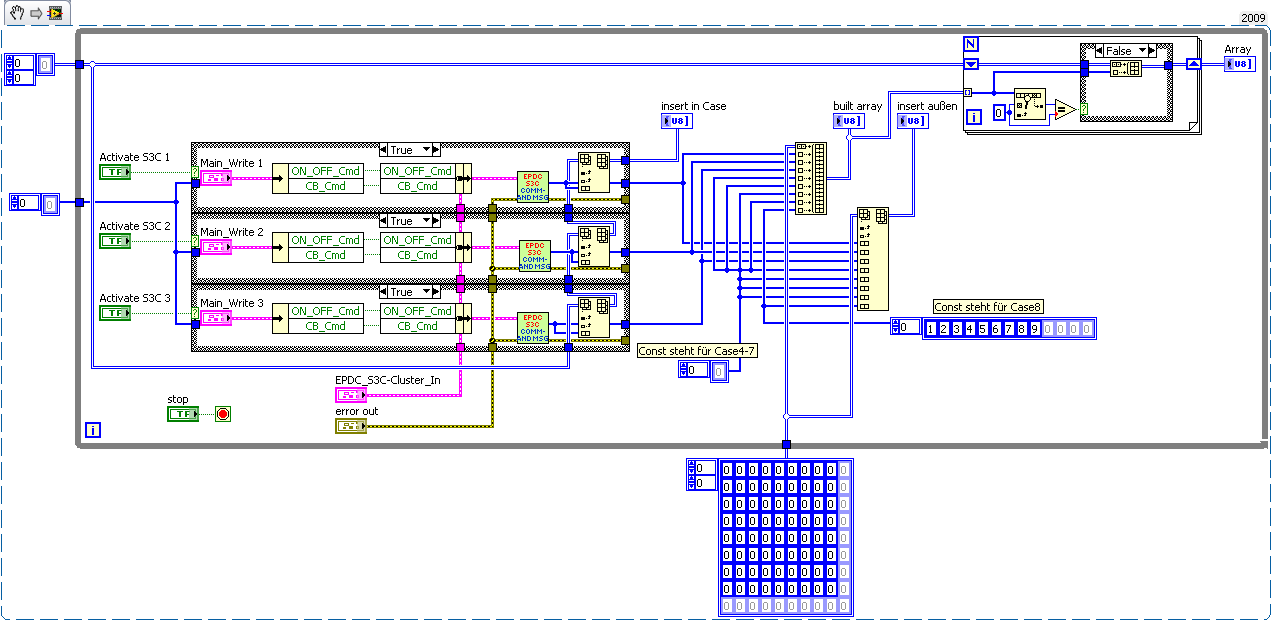Click the Array U8 indicator terminal
1272x621 pixels.
[1240, 64]
